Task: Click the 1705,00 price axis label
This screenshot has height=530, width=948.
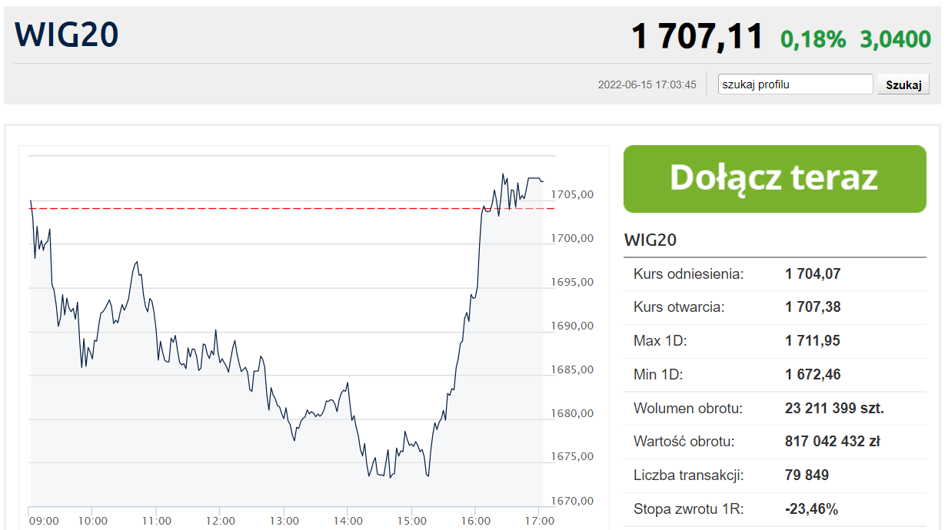Action: click(x=572, y=195)
